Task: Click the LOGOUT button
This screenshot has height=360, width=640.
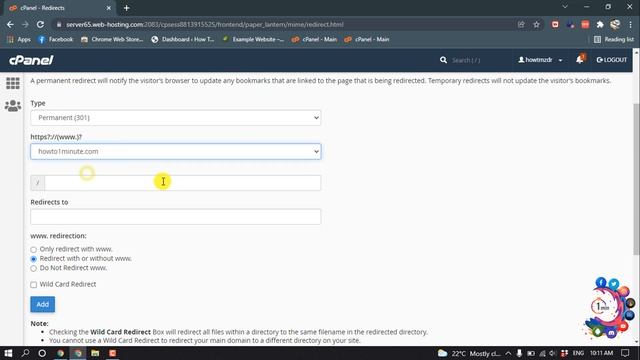Action: click(611, 60)
